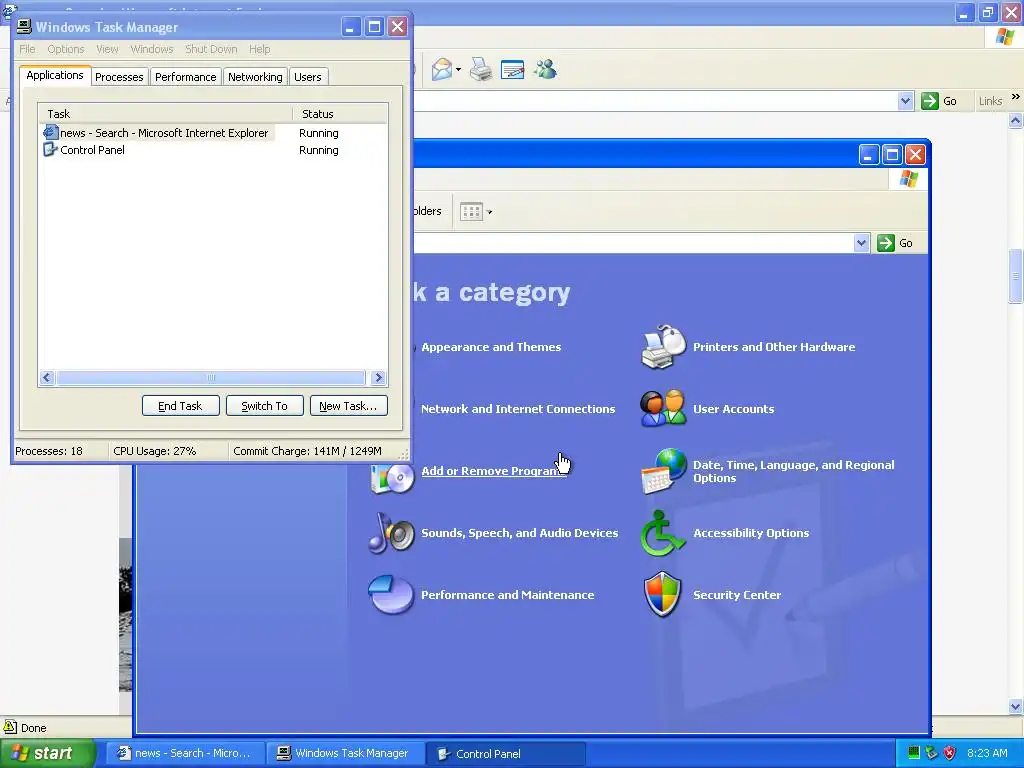Open the Accessibility Options link
This screenshot has width=1024, height=768.
[x=751, y=533]
